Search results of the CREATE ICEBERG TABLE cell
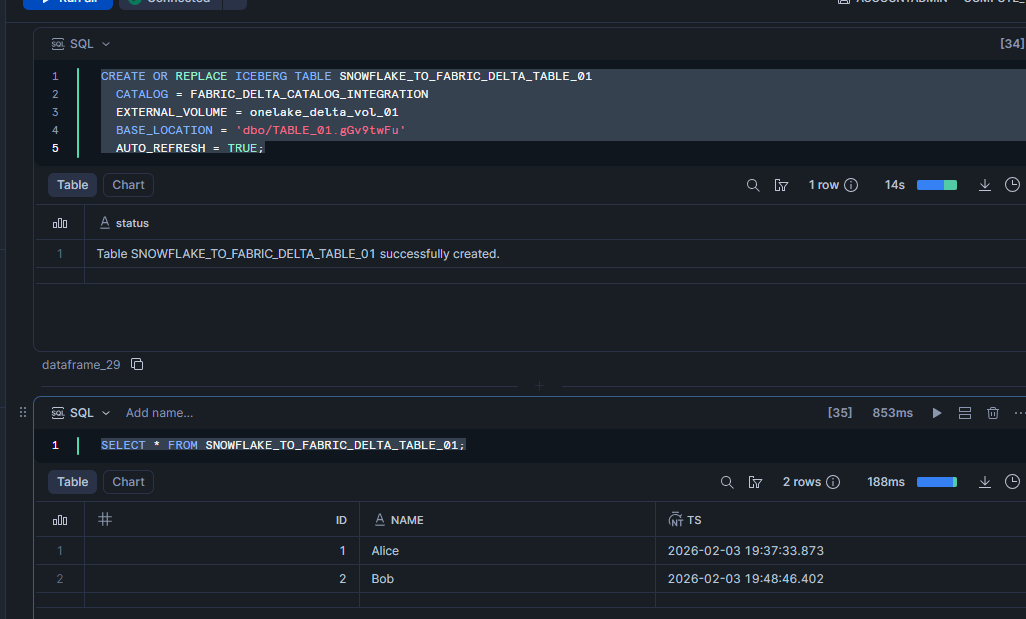The width and height of the screenshot is (1026, 619). (x=753, y=185)
